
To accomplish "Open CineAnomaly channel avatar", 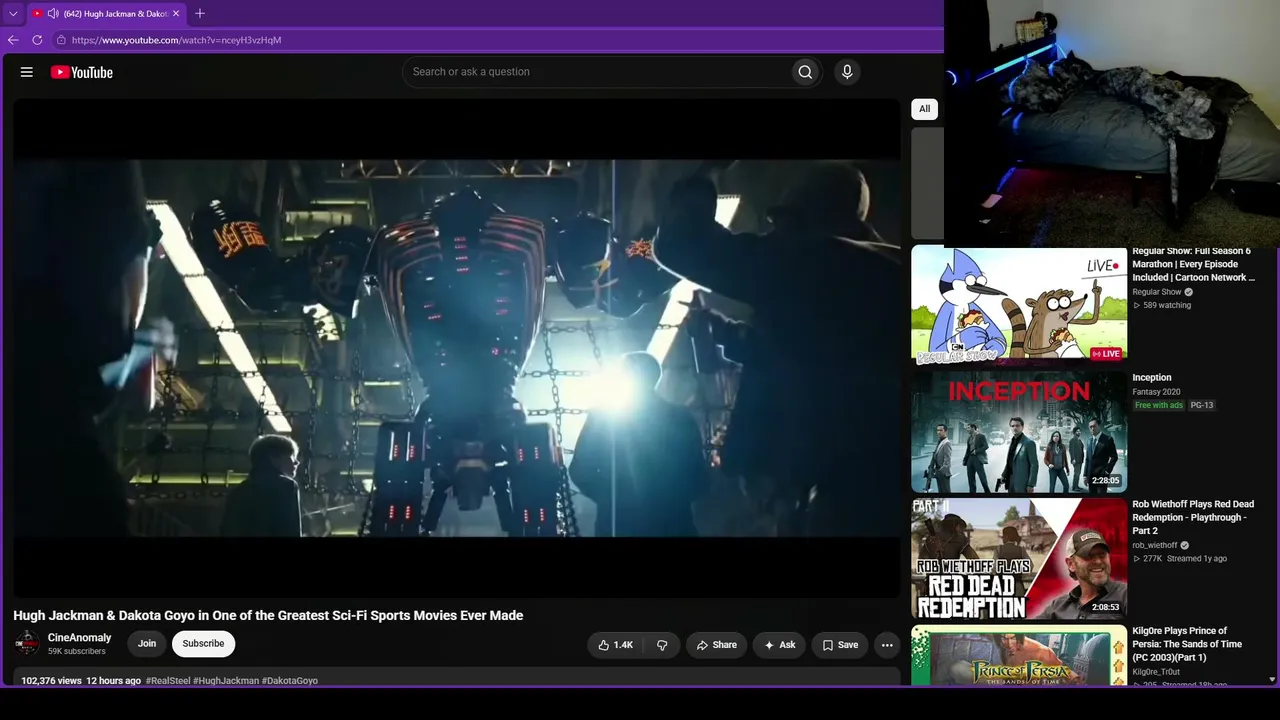I will click(x=27, y=644).
